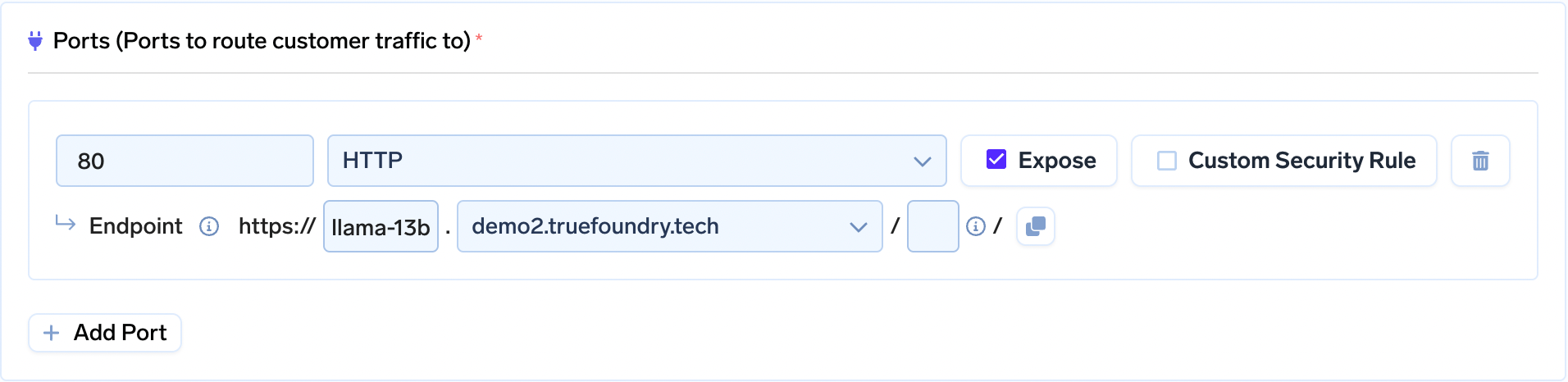
Task: Click the port number field showing 80
Action: pyautogui.click(x=185, y=161)
